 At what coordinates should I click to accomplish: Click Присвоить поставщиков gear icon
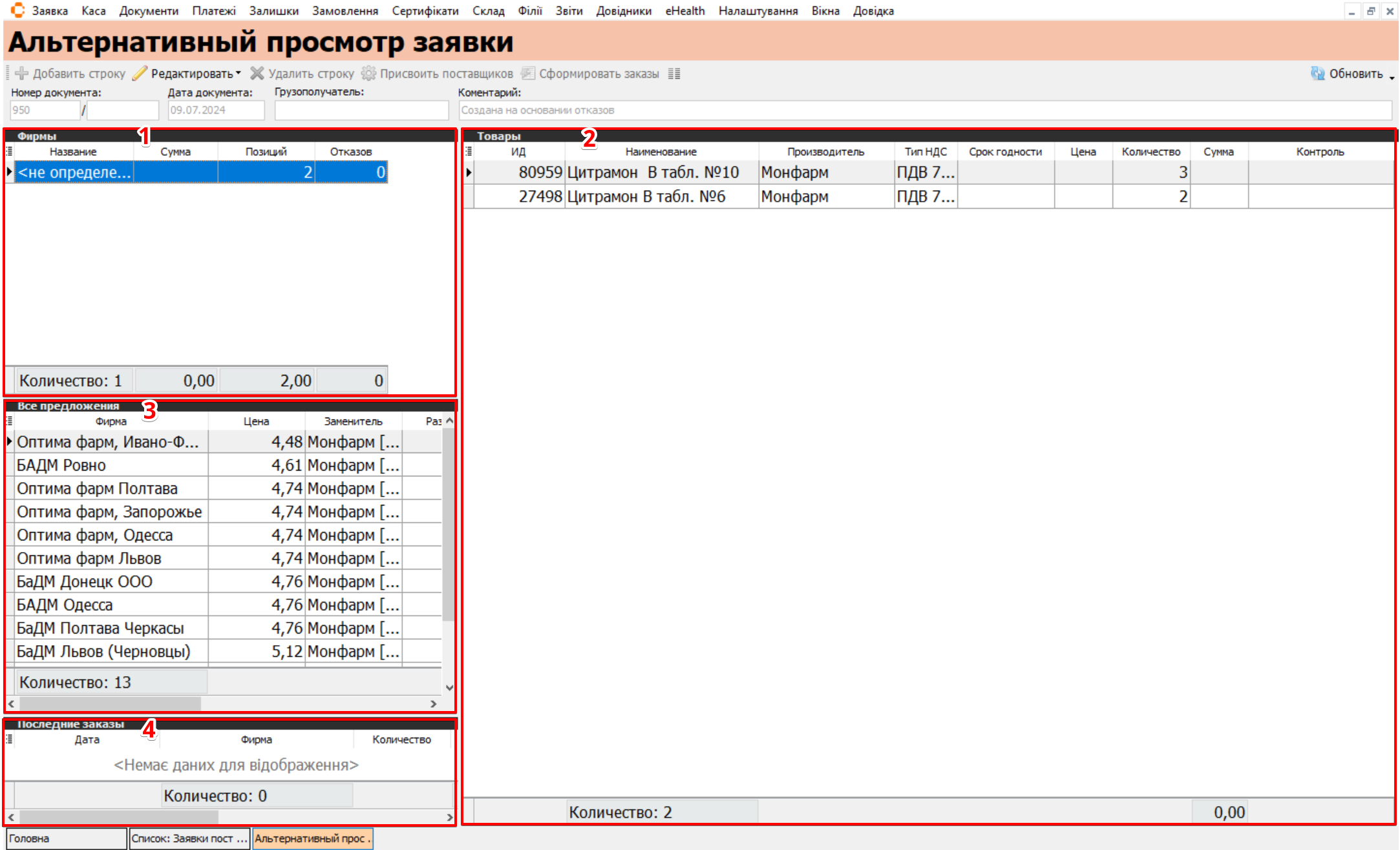[368, 74]
